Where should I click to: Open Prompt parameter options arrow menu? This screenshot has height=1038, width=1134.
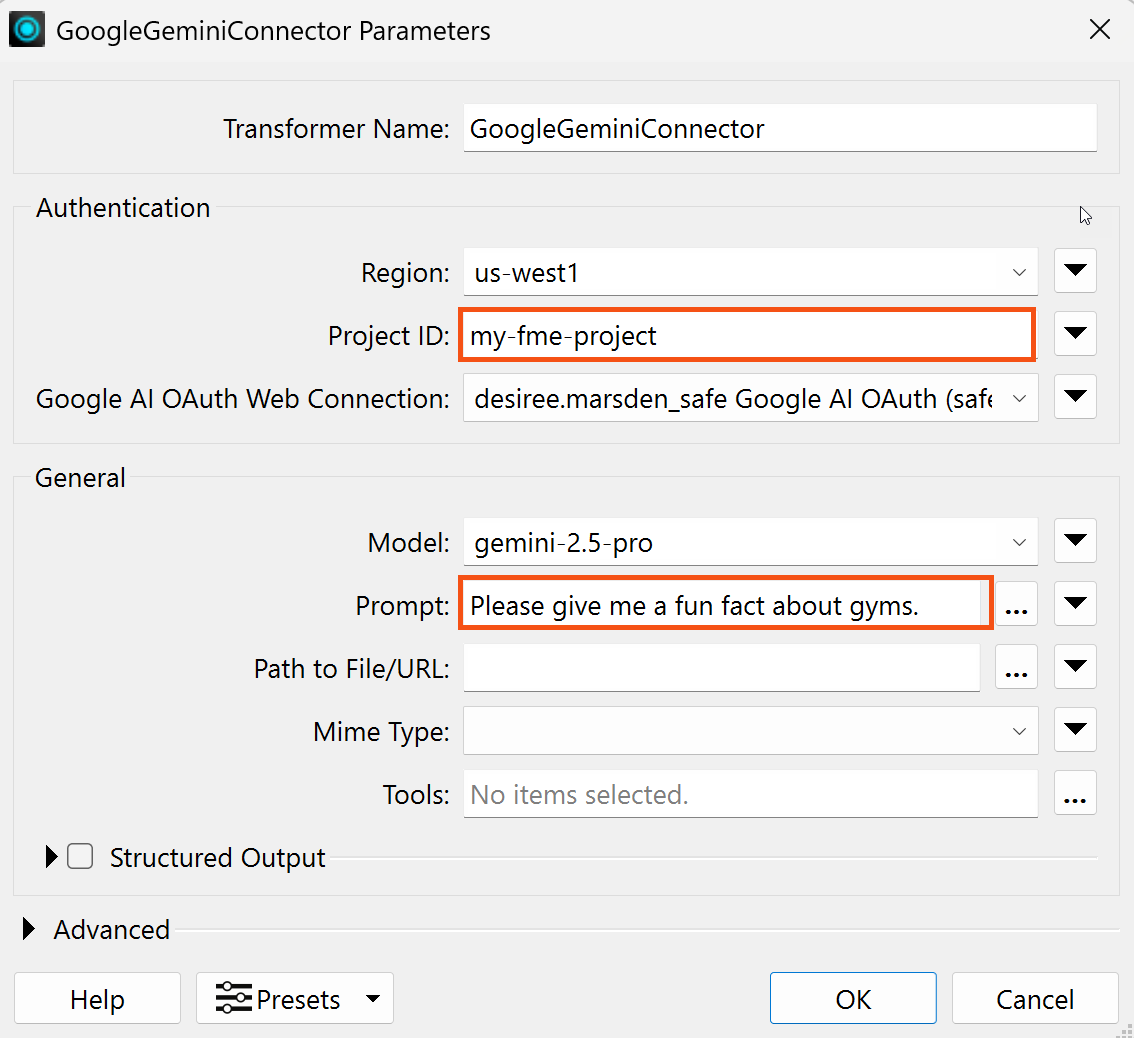(1075, 603)
